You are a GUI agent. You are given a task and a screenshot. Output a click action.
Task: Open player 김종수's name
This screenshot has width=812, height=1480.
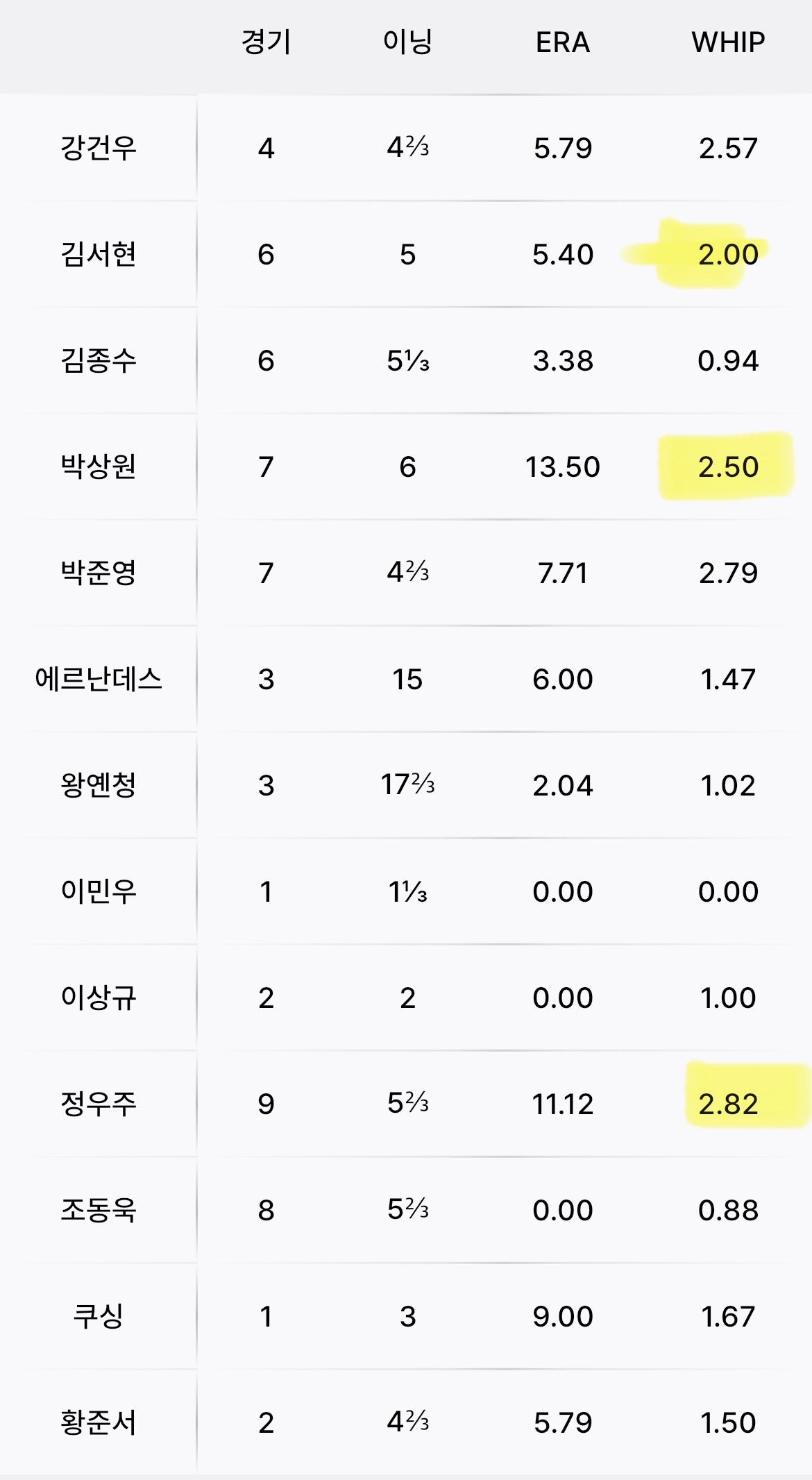99,360
